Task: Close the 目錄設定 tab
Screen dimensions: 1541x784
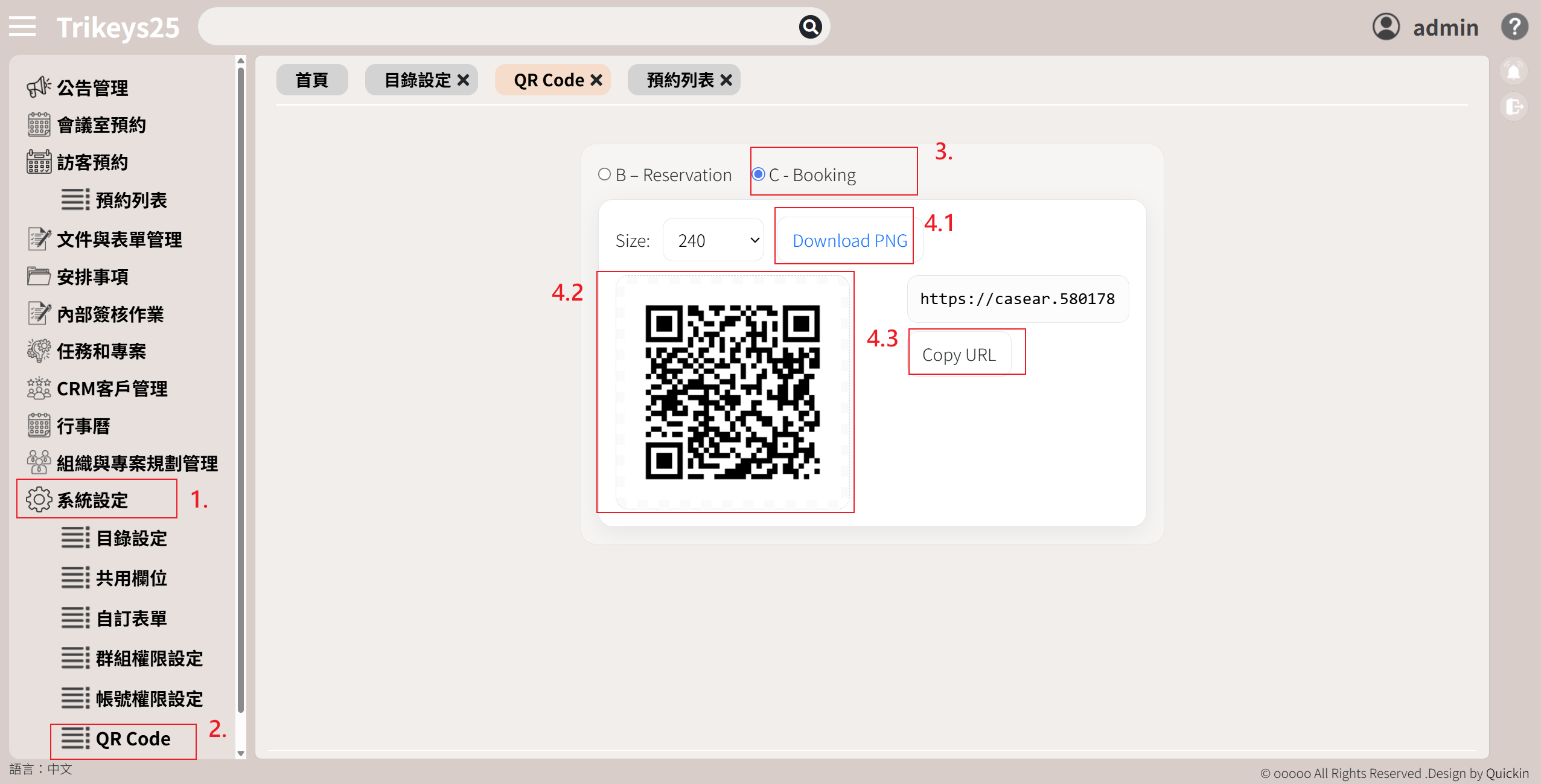Action: 464,80
